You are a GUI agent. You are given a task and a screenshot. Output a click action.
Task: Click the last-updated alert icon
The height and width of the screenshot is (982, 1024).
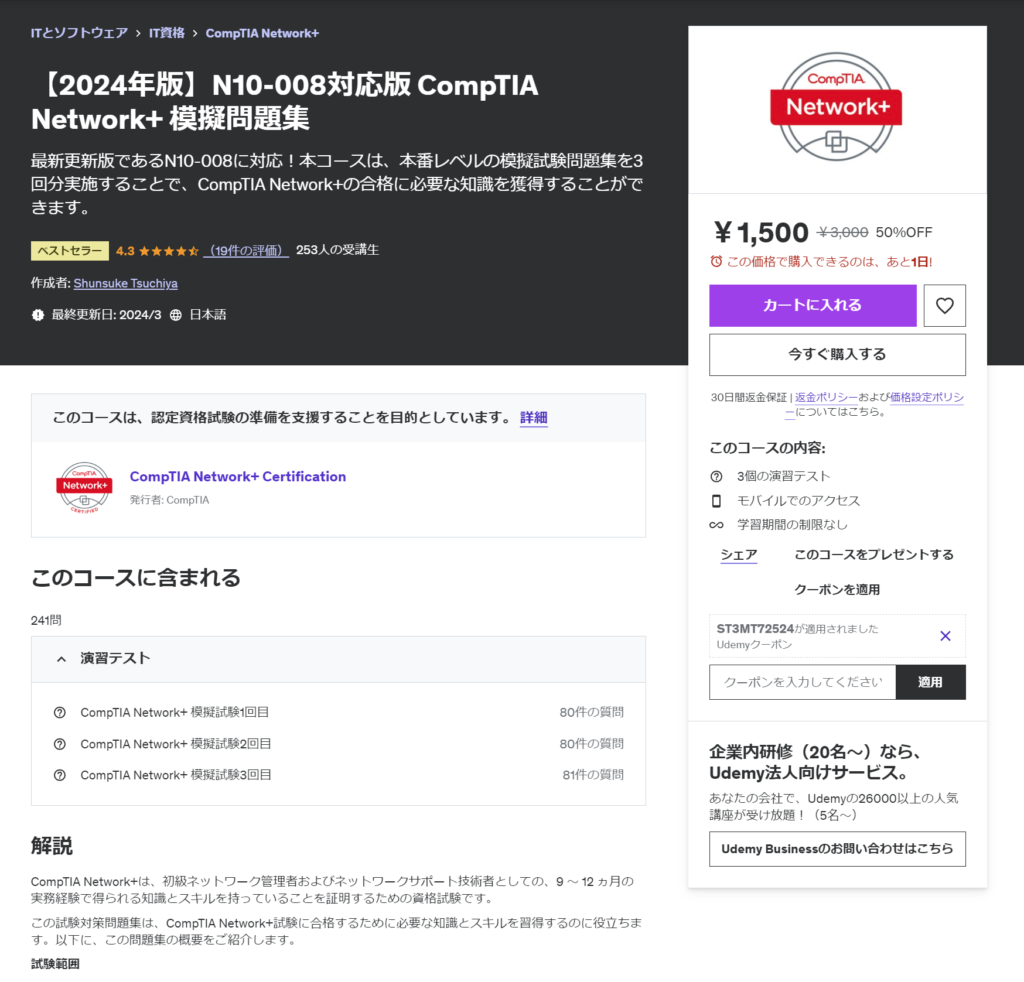coord(38,315)
